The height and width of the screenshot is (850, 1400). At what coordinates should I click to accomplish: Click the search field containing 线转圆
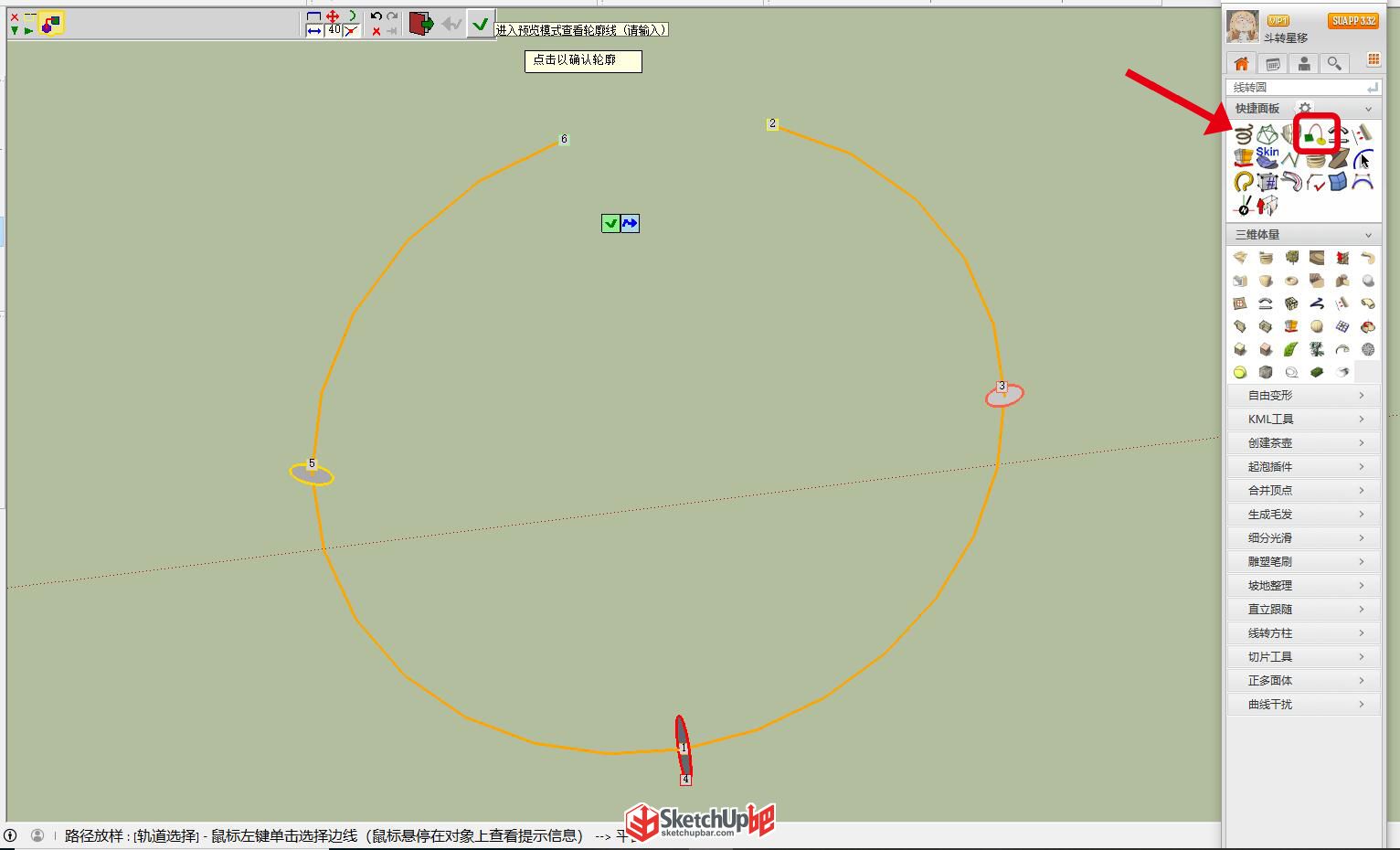click(1302, 87)
